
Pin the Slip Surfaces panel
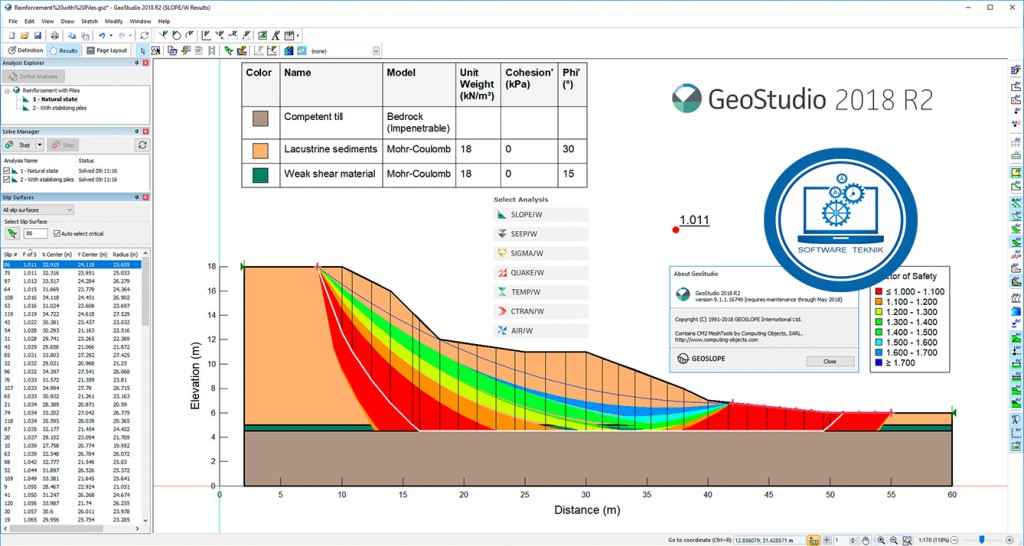[x=136, y=197]
